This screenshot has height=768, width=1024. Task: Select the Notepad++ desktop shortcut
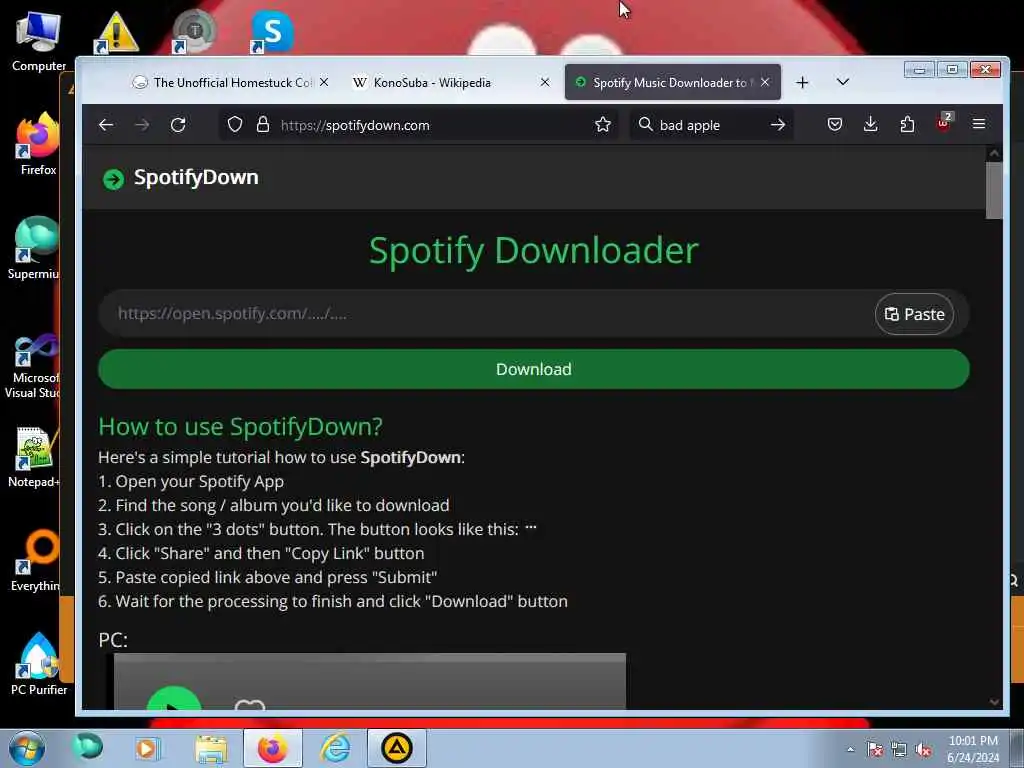(35, 457)
